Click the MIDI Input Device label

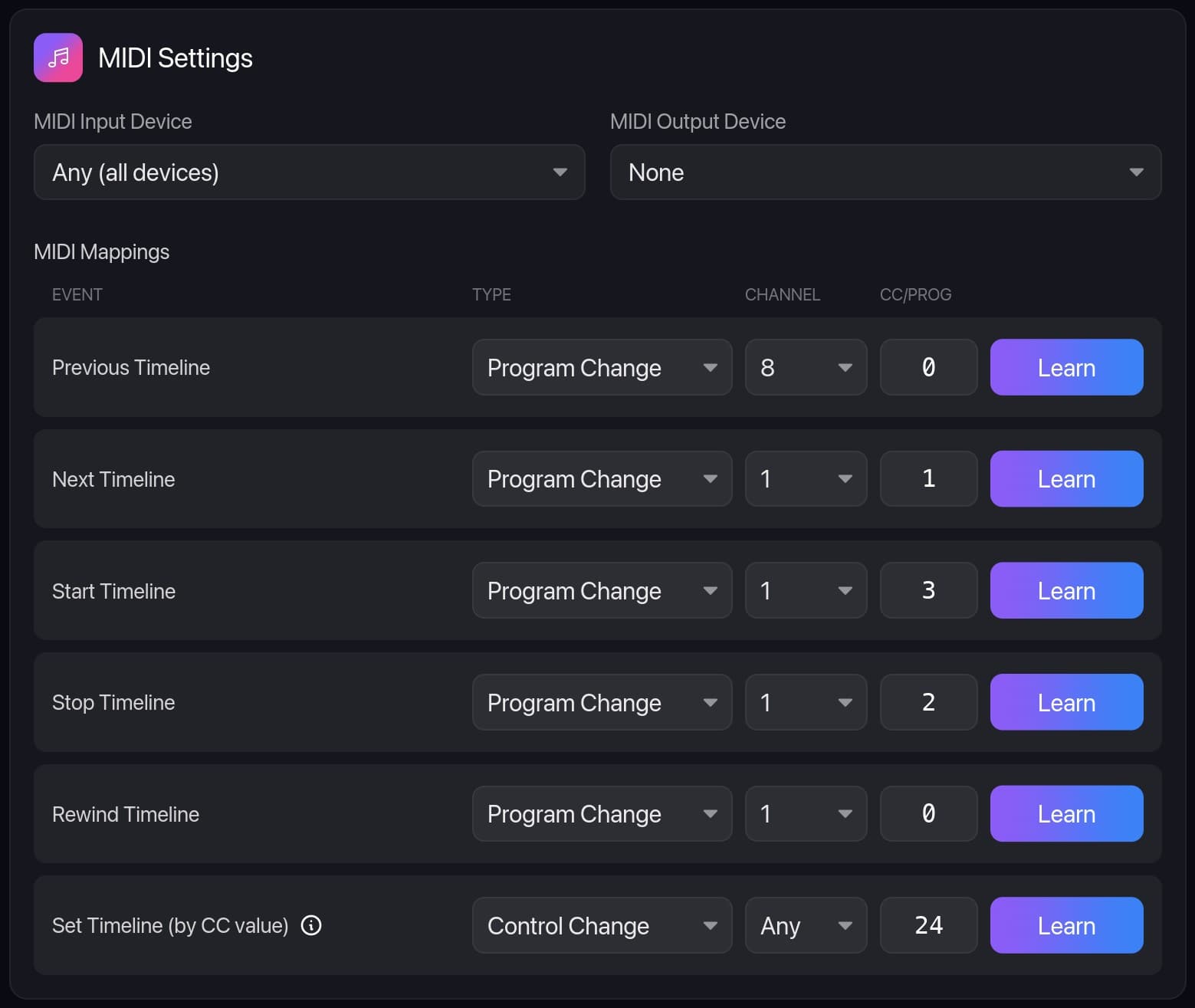[113, 121]
